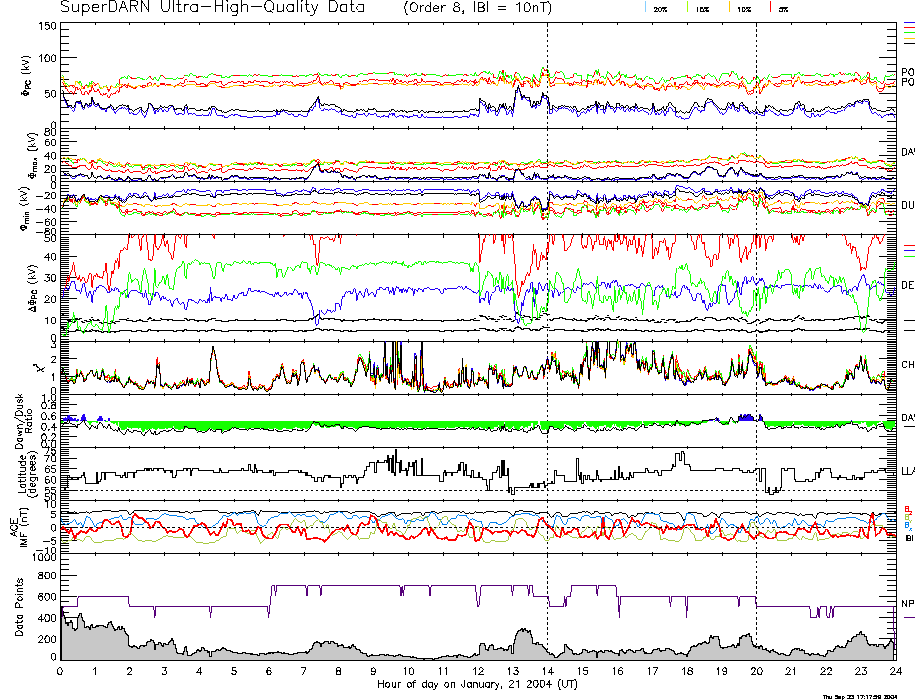The width and height of the screenshot is (915, 700).
Task: Click the black |B| legend label
Action: (909, 538)
